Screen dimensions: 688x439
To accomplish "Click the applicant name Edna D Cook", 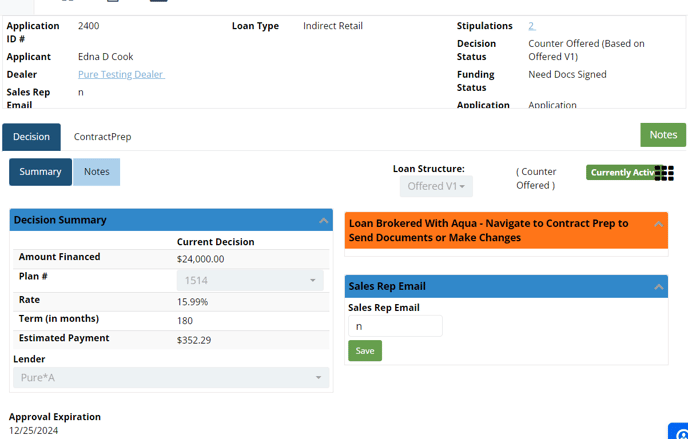I will pyautogui.click(x=106, y=57).
